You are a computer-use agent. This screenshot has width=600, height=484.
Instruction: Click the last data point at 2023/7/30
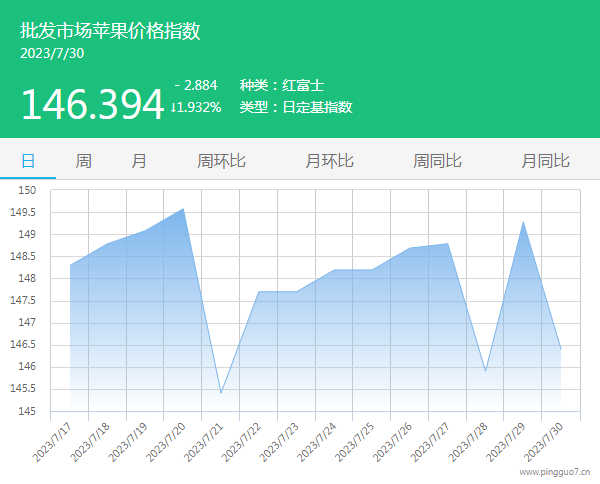click(560, 349)
